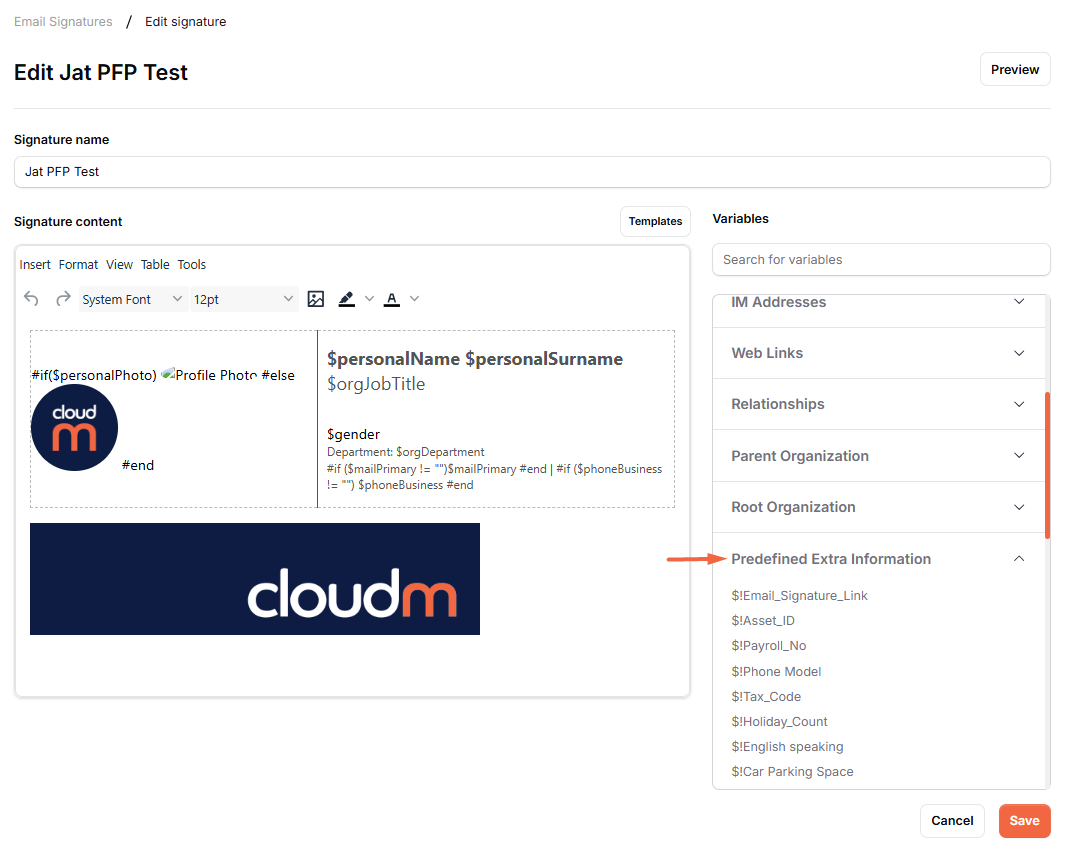The width and height of the screenshot is (1066, 851).
Task: Insert the $!Phone Model variable
Action: (x=776, y=672)
